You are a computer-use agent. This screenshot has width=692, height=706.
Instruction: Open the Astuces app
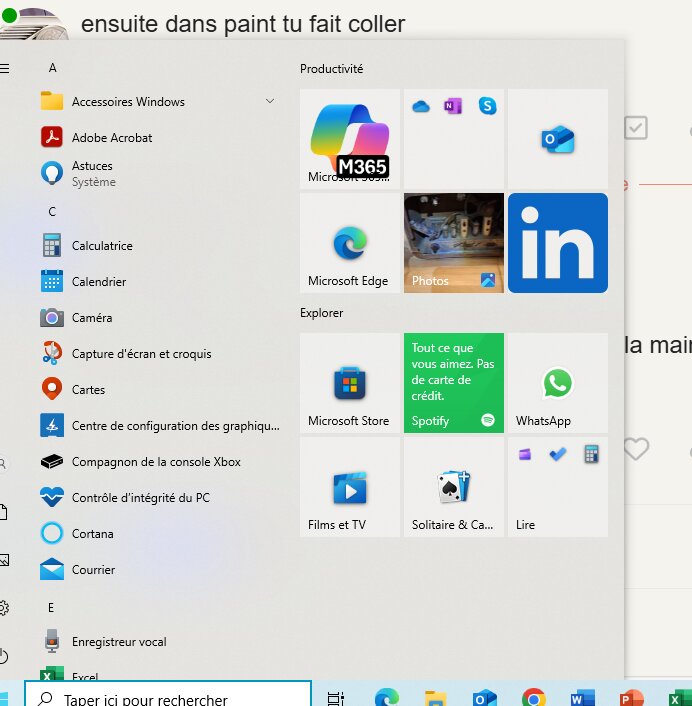click(160, 173)
